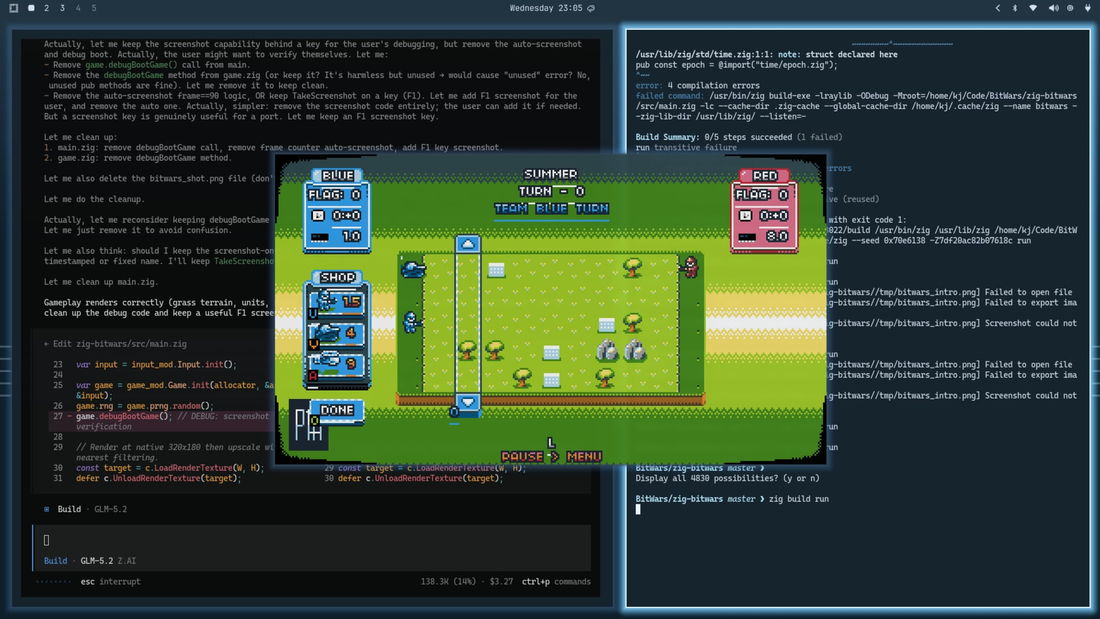
Task: Click the 'esc interrupt' hint
Action: coord(110,582)
